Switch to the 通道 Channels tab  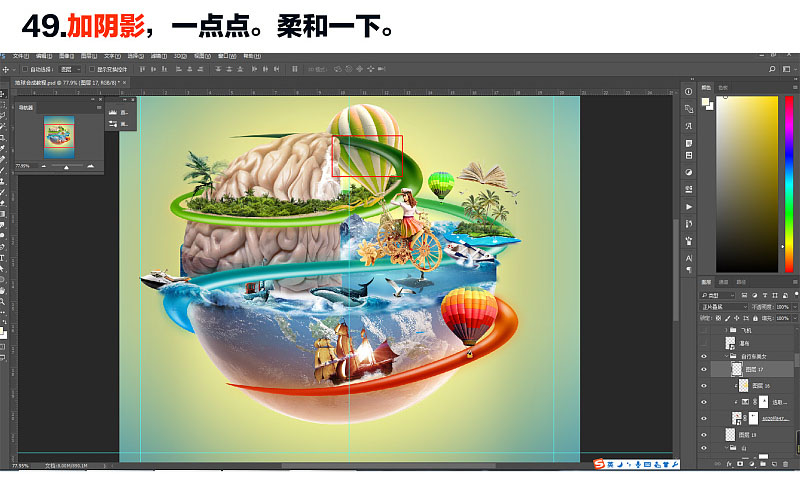[723, 282]
